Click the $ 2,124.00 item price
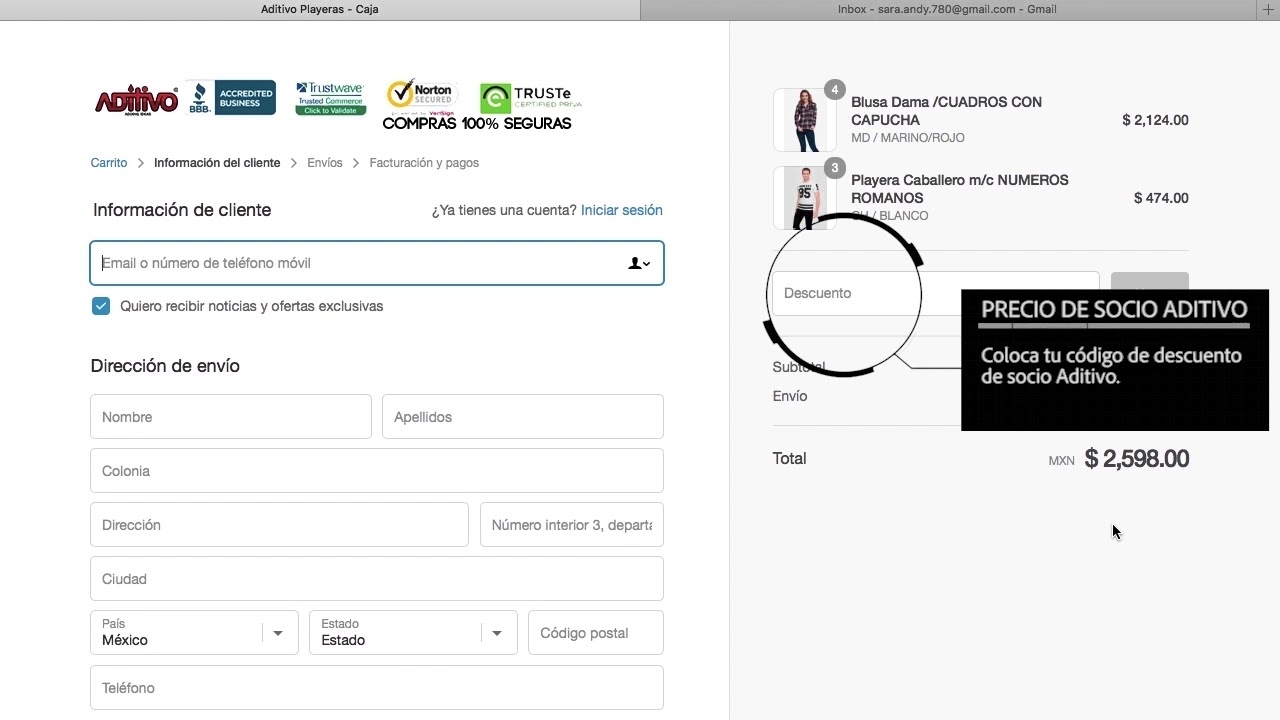The image size is (1280, 720). tap(1155, 120)
